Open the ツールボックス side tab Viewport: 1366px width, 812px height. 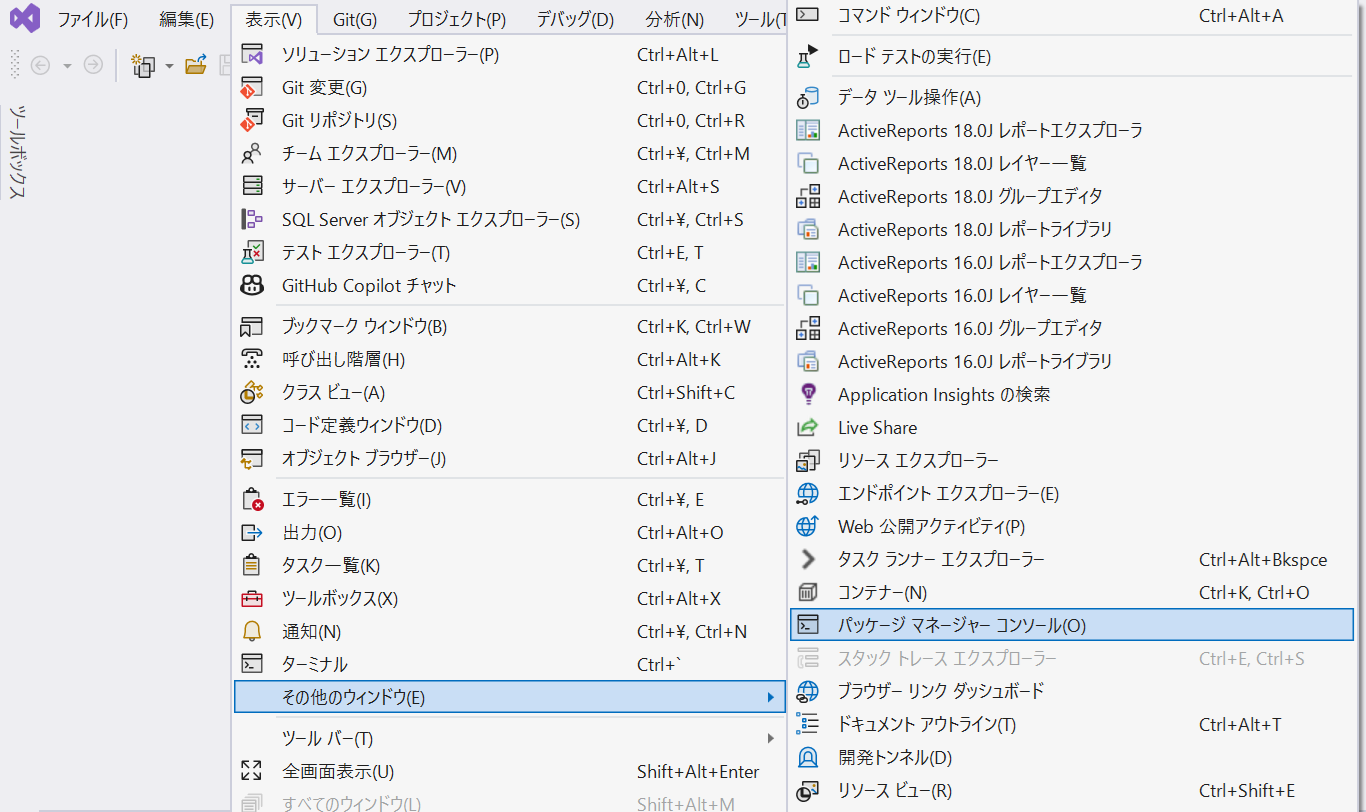click(17, 150)
